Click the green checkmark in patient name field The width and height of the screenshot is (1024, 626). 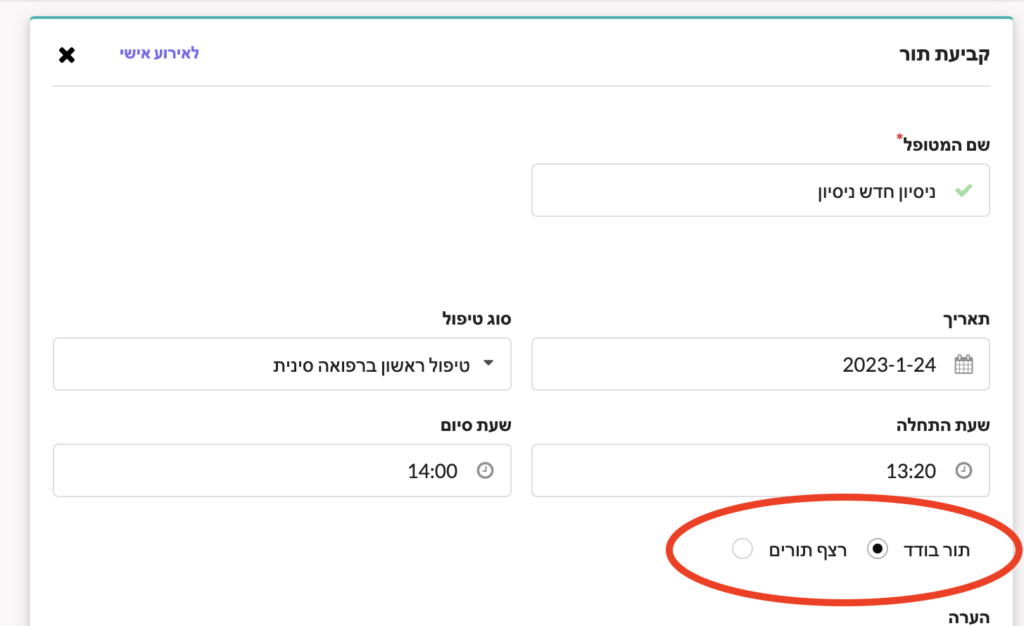[963, 191]
